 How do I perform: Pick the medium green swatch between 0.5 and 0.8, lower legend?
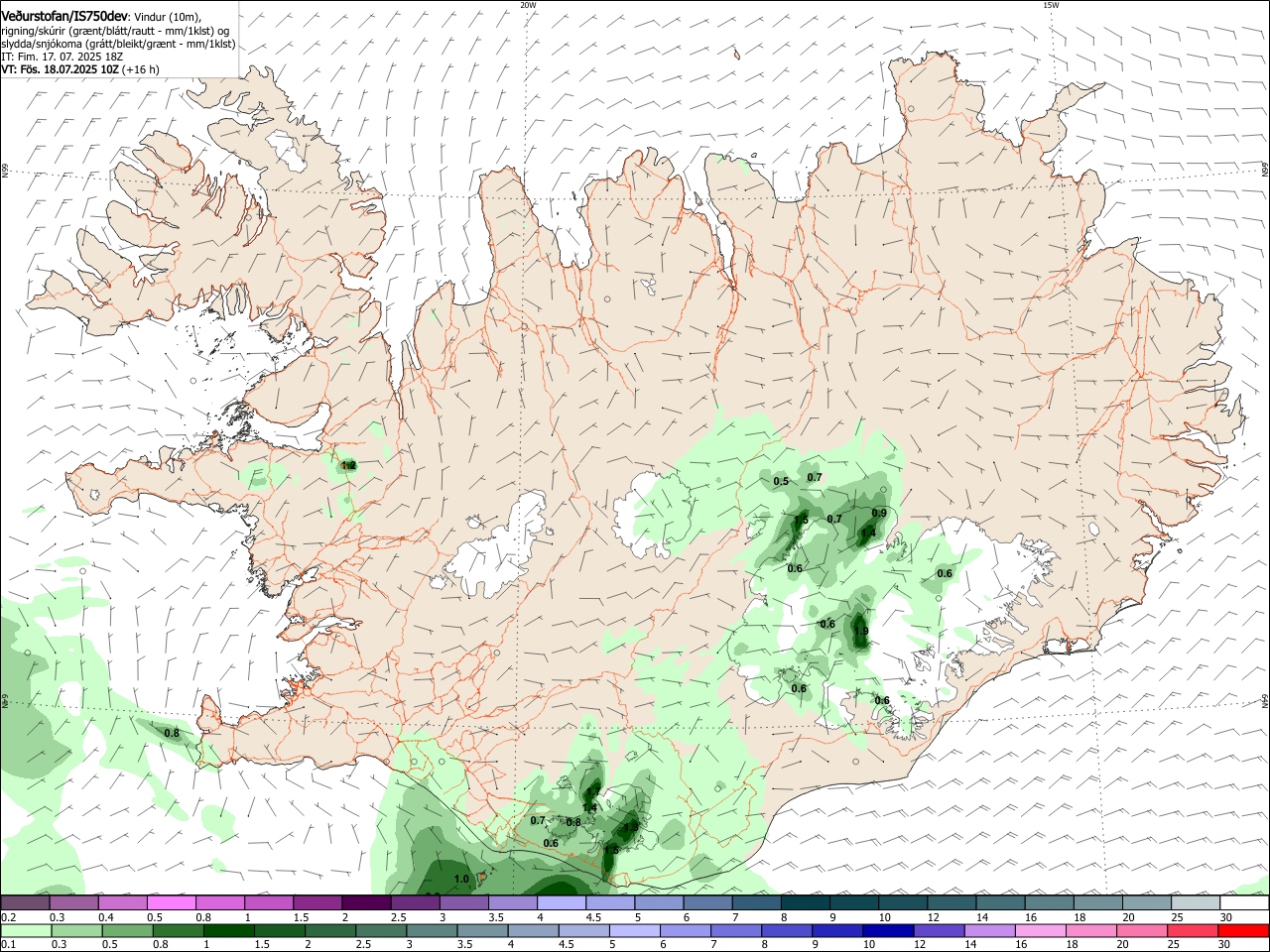[127, 930]
